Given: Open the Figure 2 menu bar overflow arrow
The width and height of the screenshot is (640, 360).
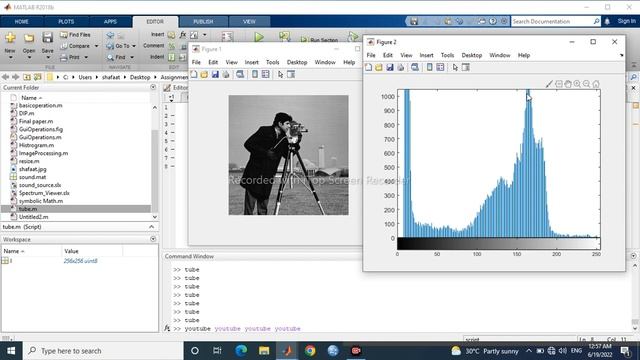Looking at the screenshot, I should [621, 56].
